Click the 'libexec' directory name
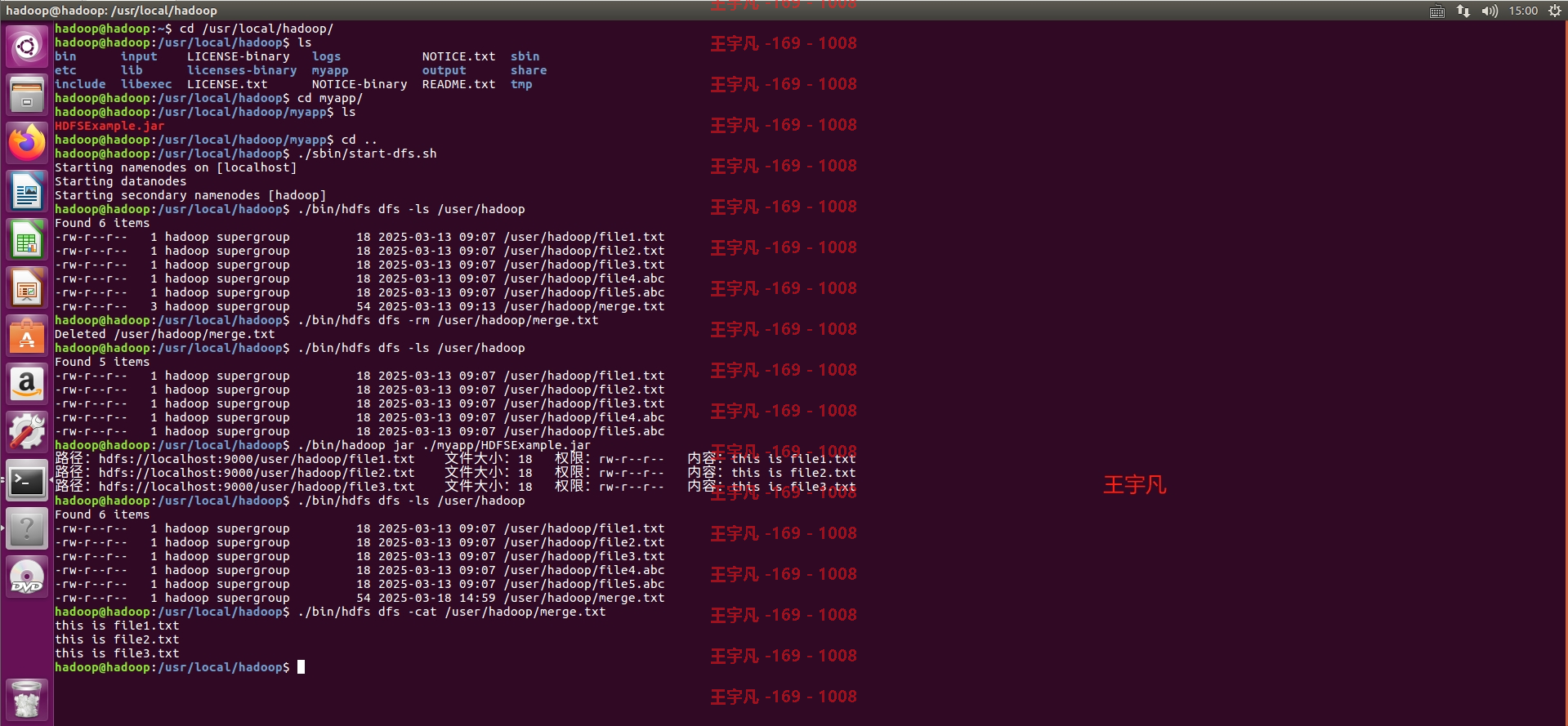Viewport: 1568px width, 726px height. (x=146, y=84)
